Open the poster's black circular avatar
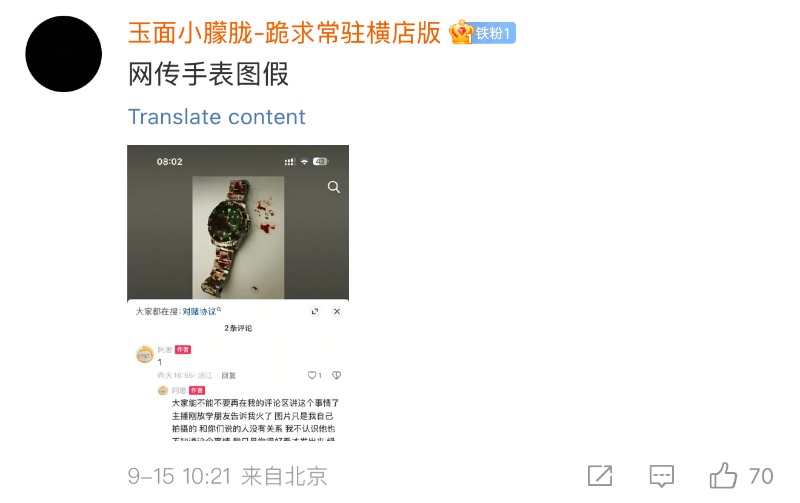The image size is (800, 503). coord(63,54)
